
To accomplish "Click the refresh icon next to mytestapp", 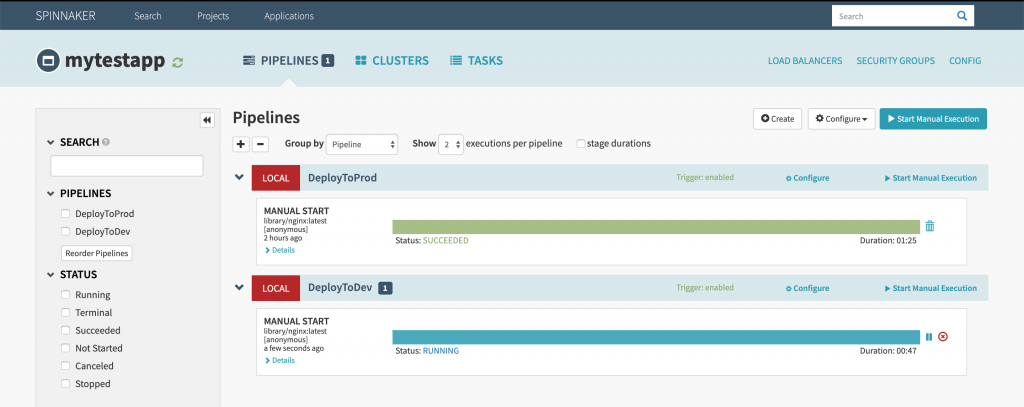I will 178,62.
